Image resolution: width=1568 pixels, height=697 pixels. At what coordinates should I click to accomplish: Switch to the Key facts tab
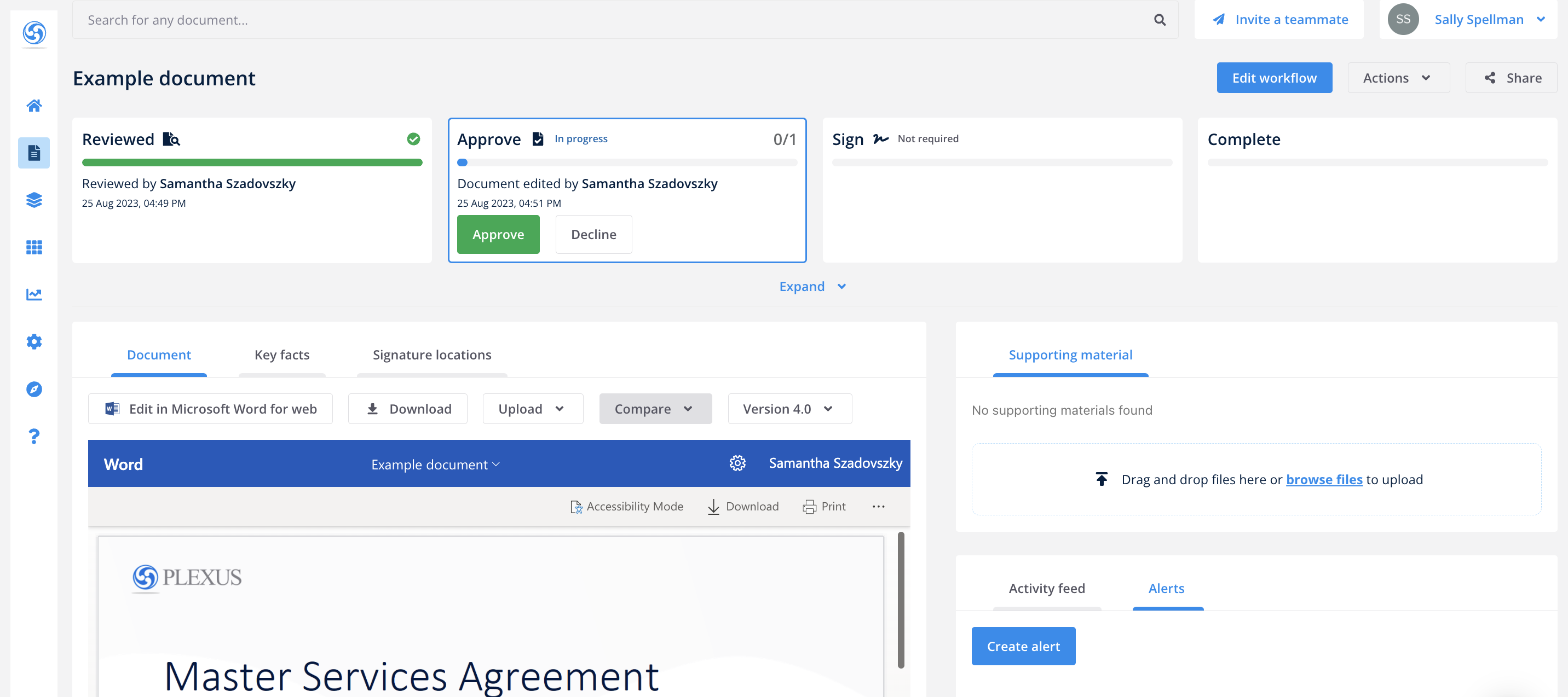tap(281, 355)
